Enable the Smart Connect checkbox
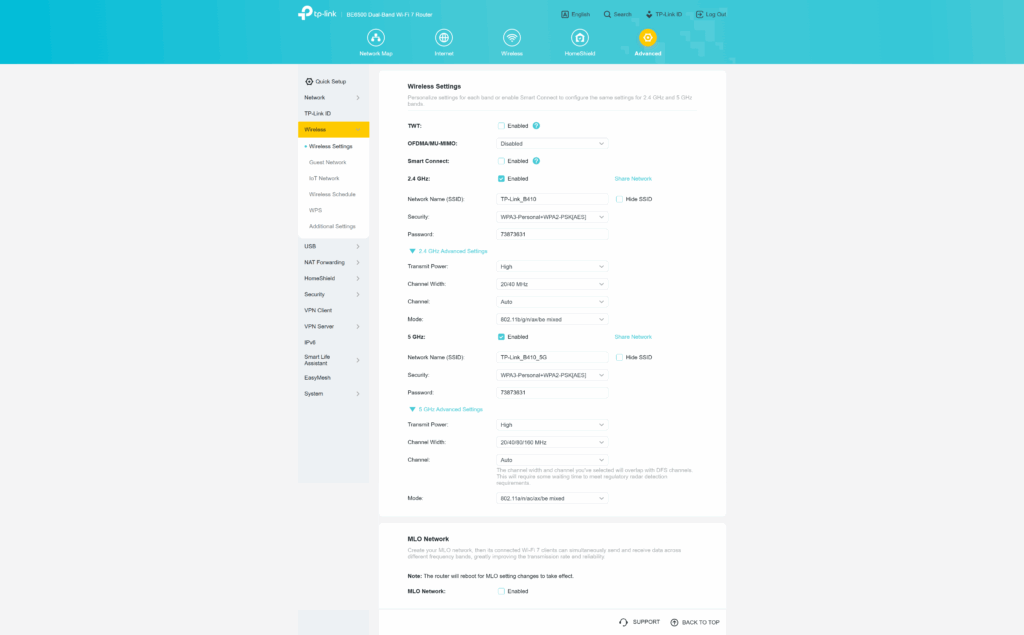Image resolution: width=1024 pixels, height=635 pixels. coord(501,161)
